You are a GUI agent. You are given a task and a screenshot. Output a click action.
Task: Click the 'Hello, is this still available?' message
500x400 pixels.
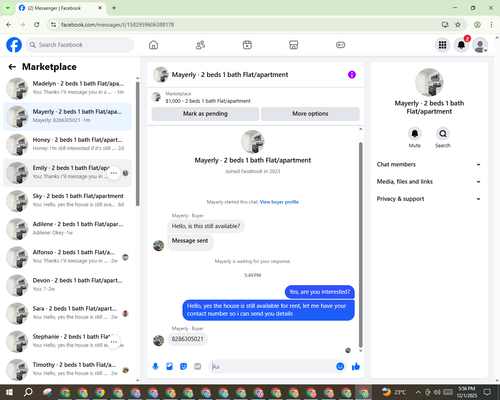click(206, 226)
